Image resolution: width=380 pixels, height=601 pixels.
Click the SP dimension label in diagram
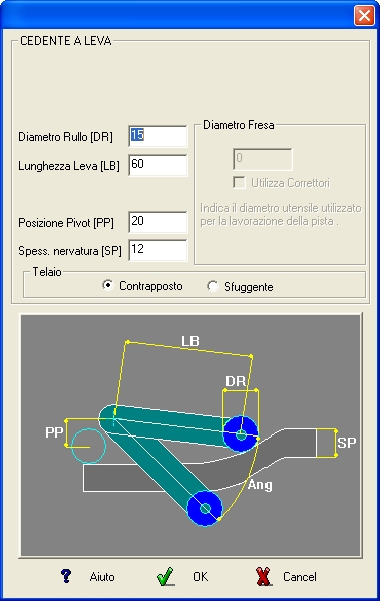347,443
